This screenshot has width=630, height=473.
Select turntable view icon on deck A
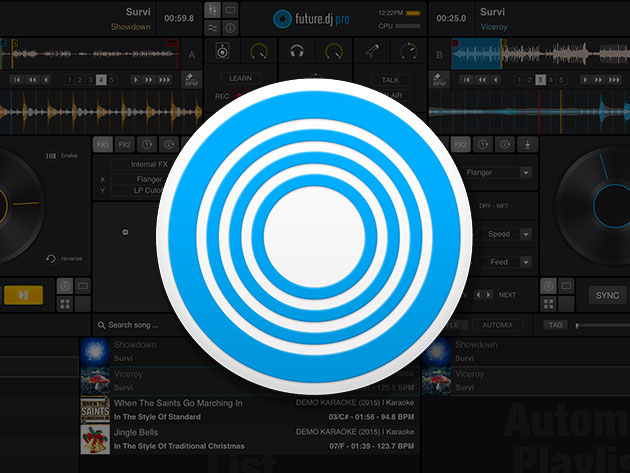point(65,286)
